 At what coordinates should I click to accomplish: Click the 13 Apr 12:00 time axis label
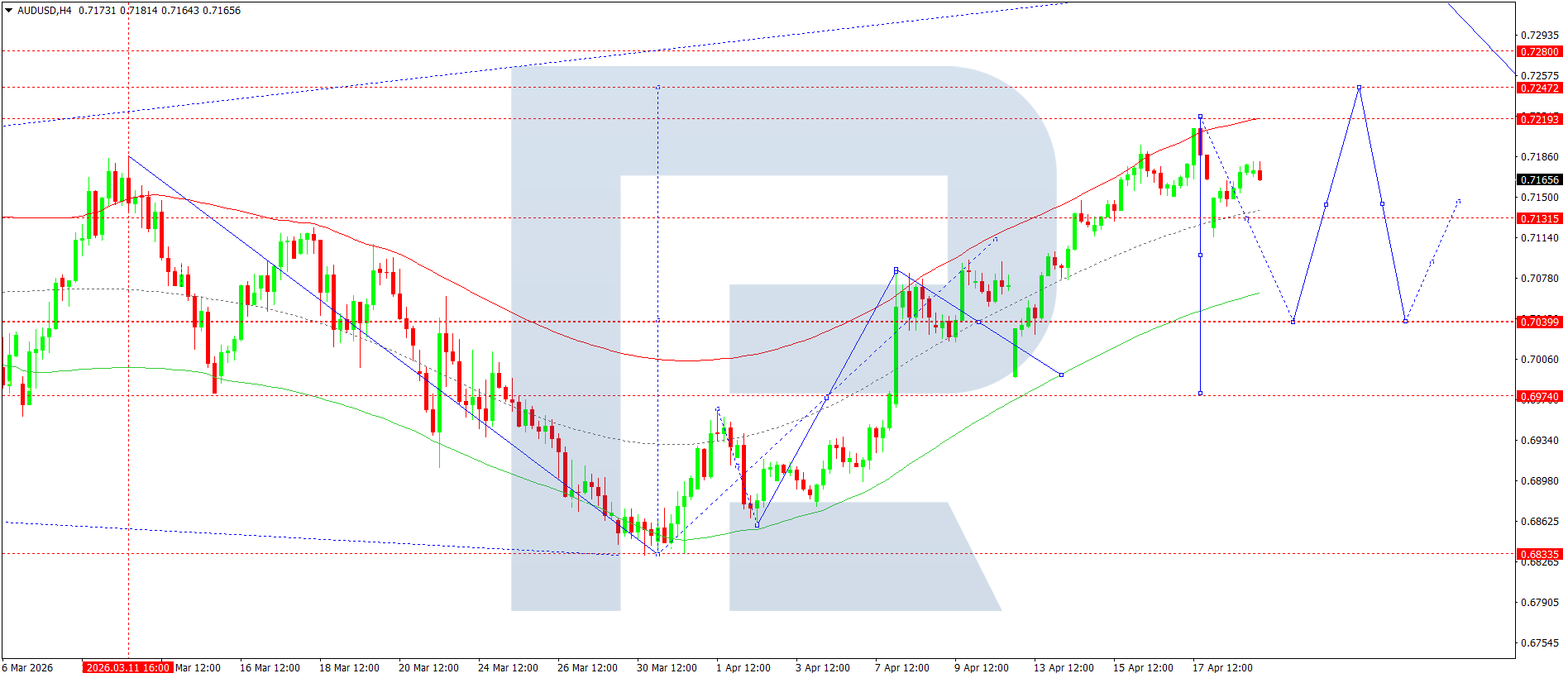[1063, 667]
